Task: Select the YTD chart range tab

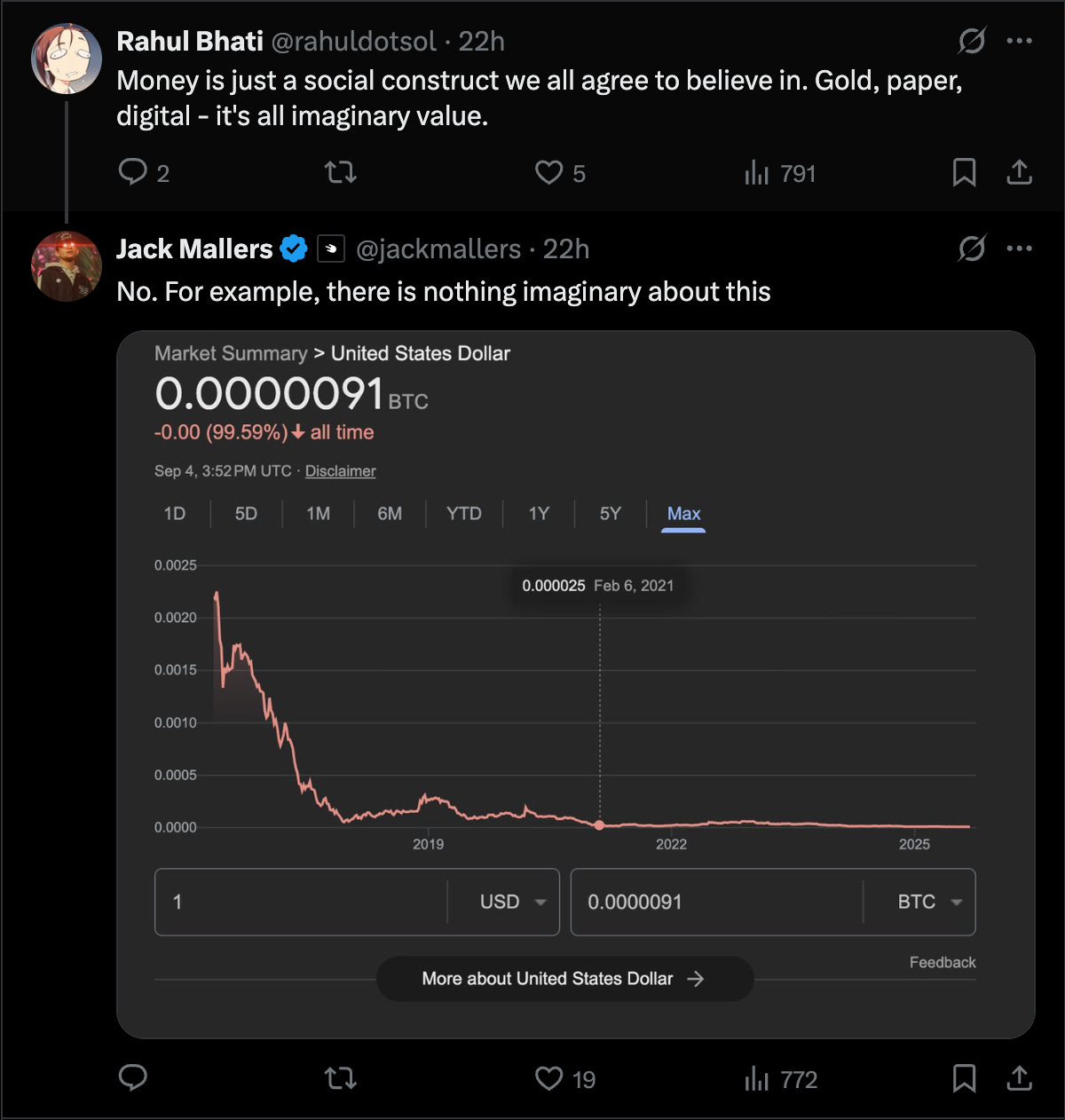Action: 463,513
